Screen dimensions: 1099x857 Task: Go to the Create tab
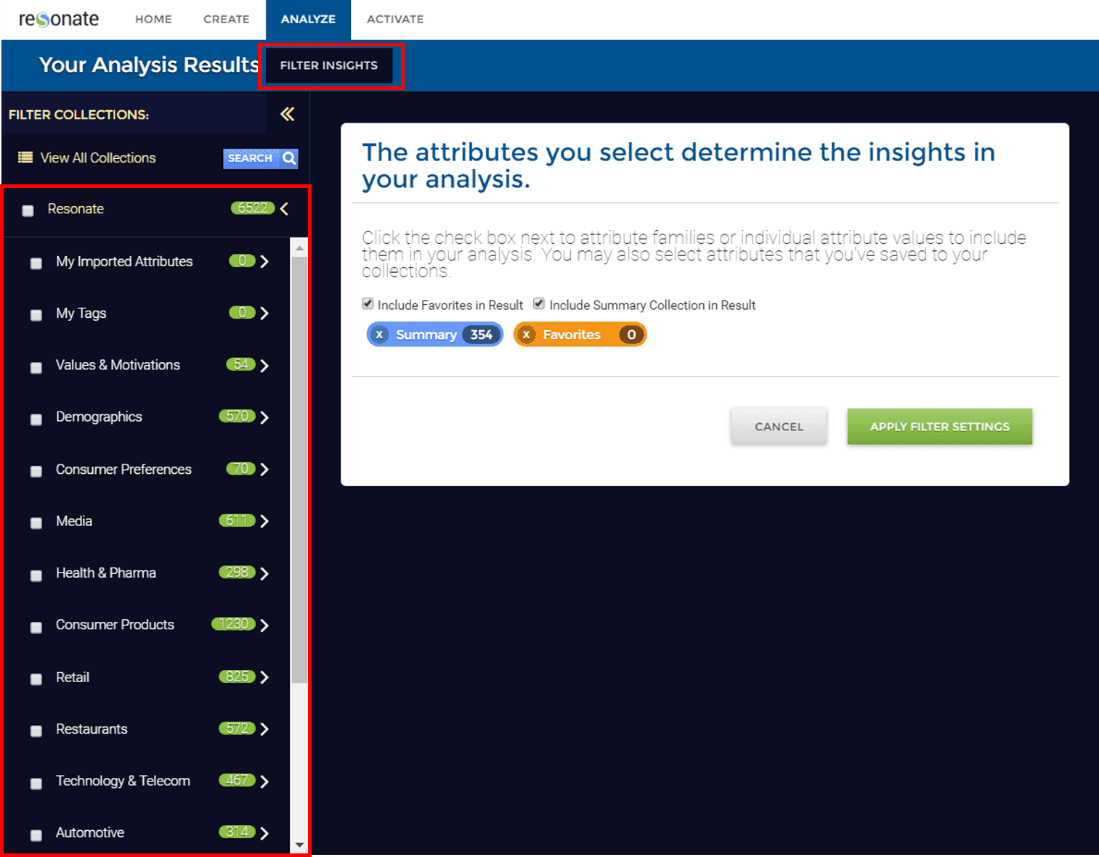(226, 19)
